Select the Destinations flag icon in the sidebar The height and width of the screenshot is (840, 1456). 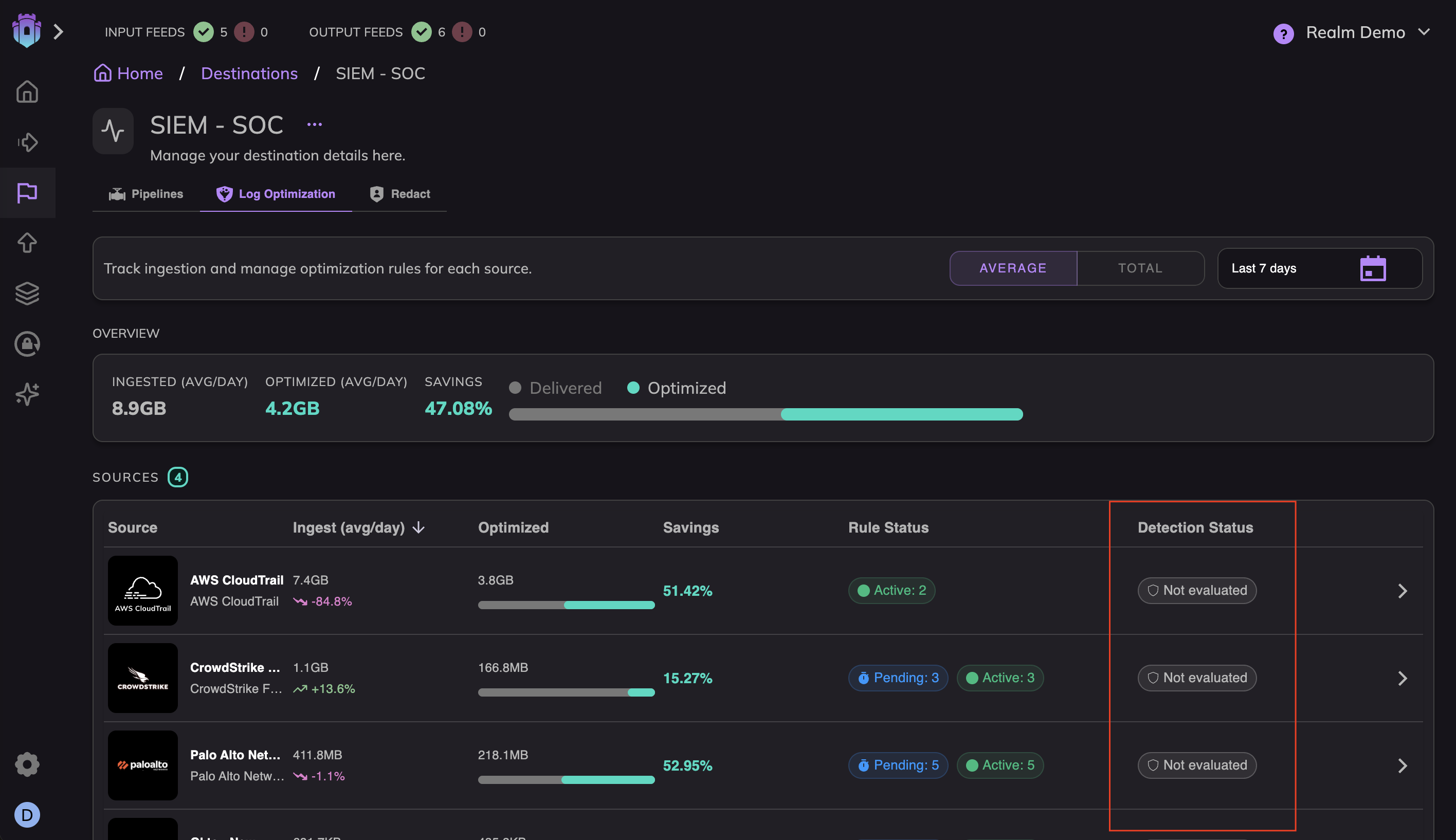click(x=27, y=193)
